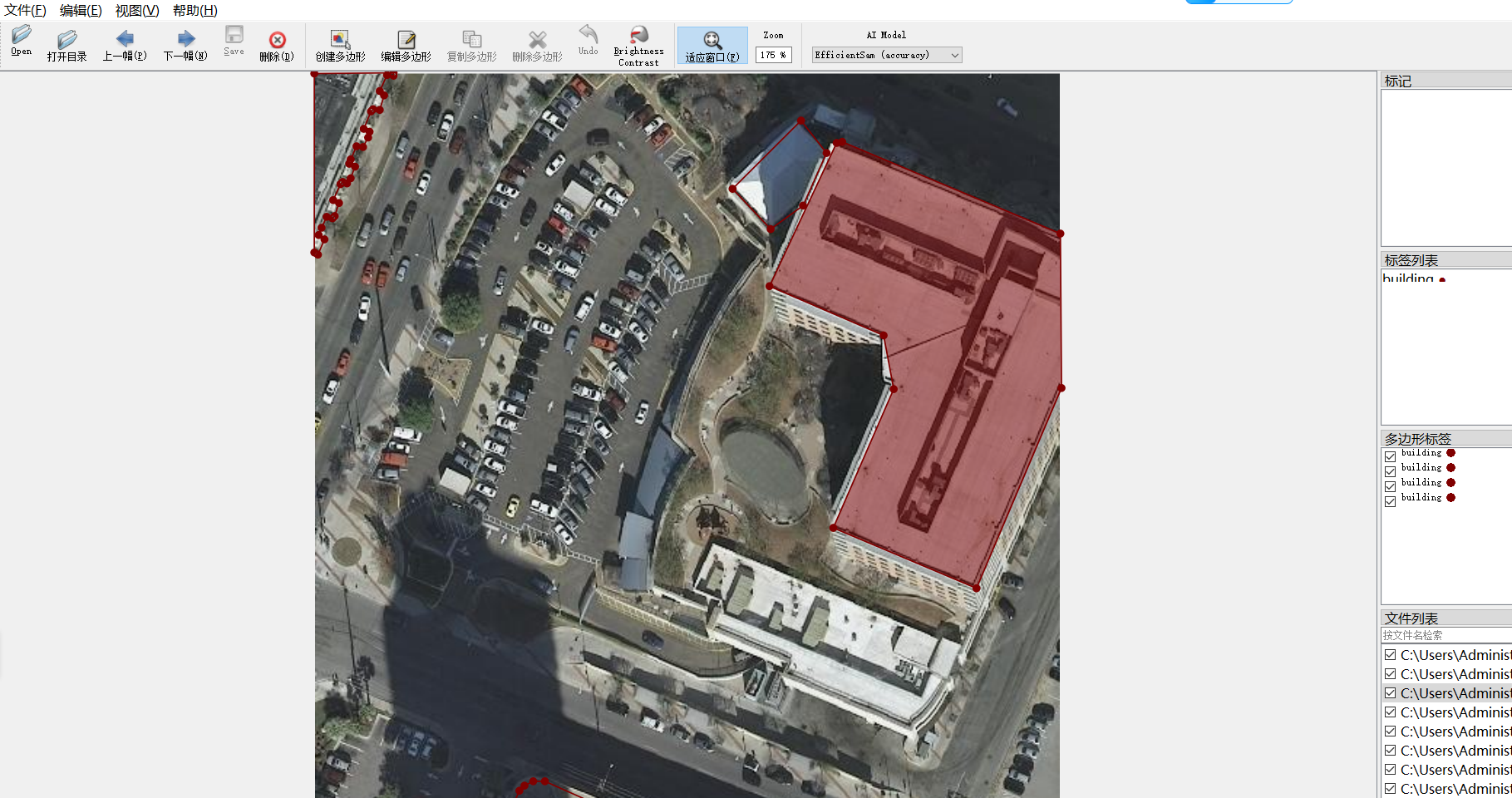This screenshot has width=1512, height=798.
Task: Toggle checkbox of first file in 文件列表
Action: tap(1390, 655)
